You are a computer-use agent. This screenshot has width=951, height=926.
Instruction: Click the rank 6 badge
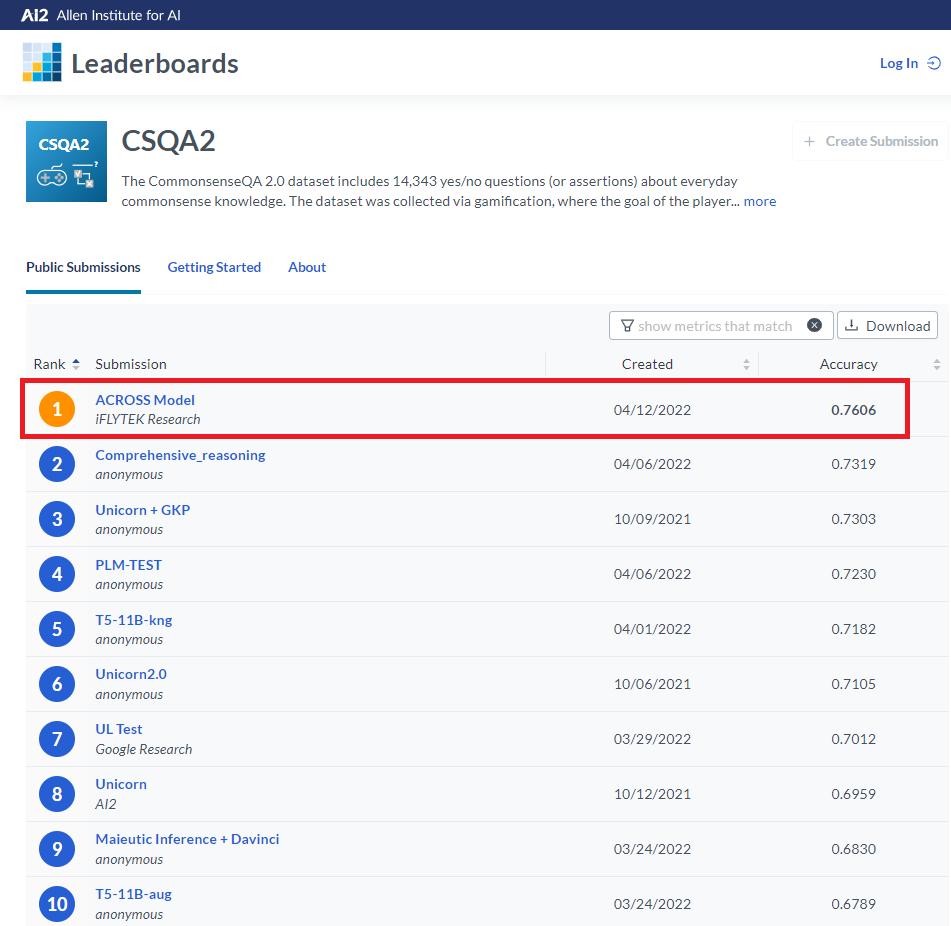click(57, 684)
